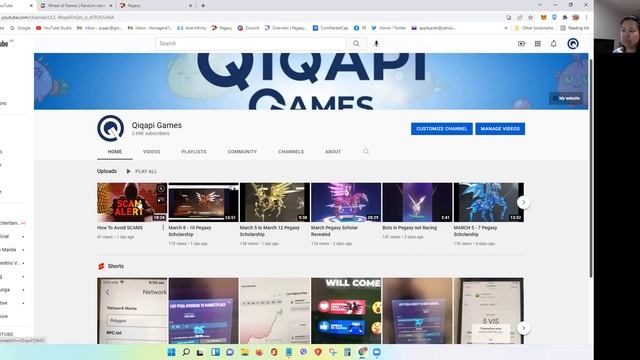Image resolution: width=640 pixels, height=360 pixels.
Task: Add How To Avoid SCAMS to Watch later
Action: click(161, 189)
